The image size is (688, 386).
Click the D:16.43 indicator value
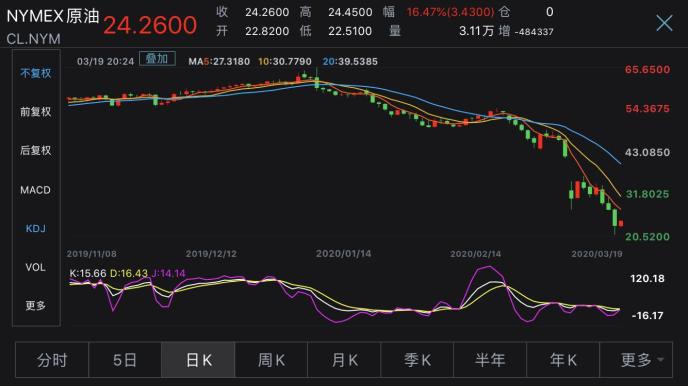tap(129, 273)
